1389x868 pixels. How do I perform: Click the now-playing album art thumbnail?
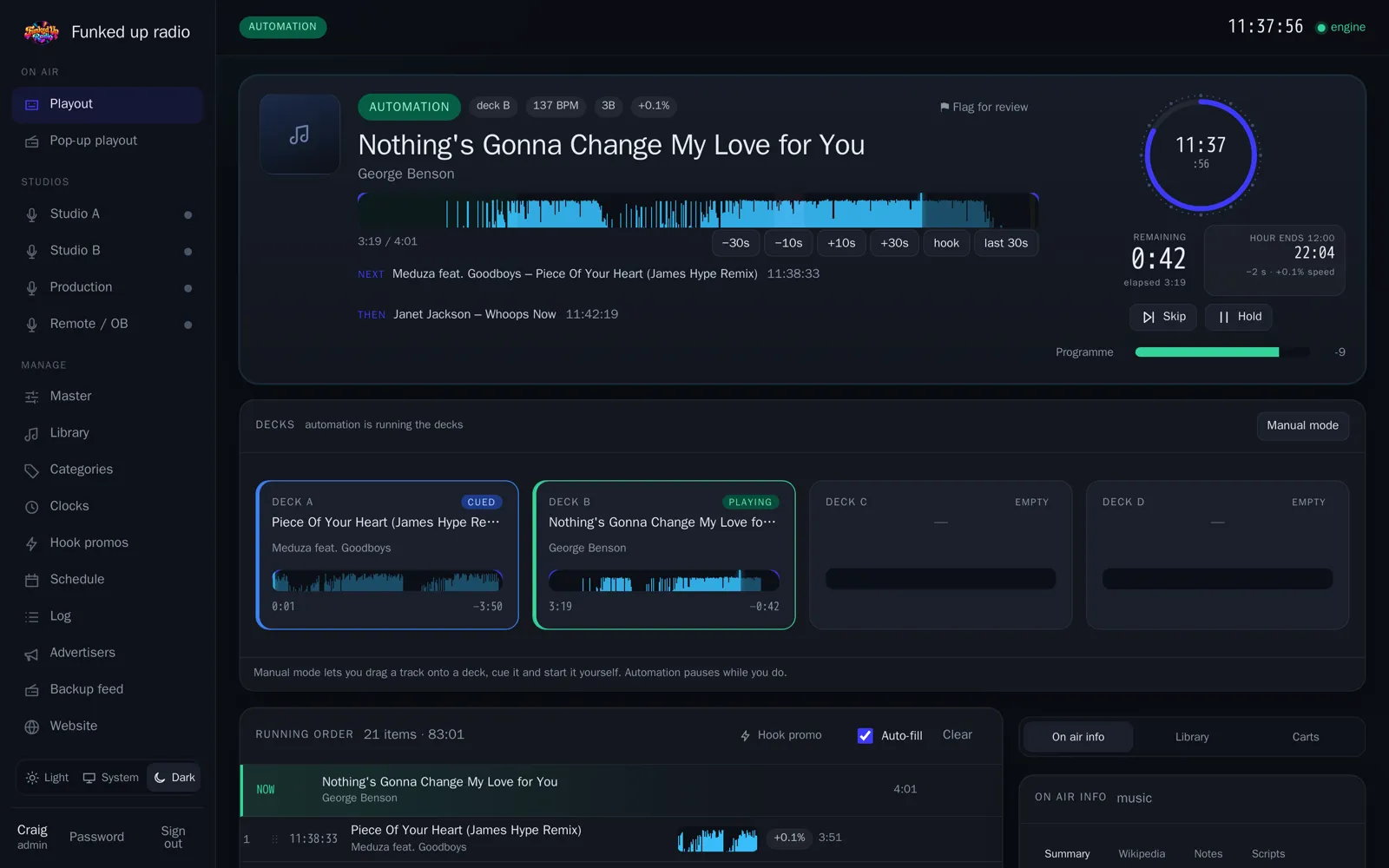(300, 135)
